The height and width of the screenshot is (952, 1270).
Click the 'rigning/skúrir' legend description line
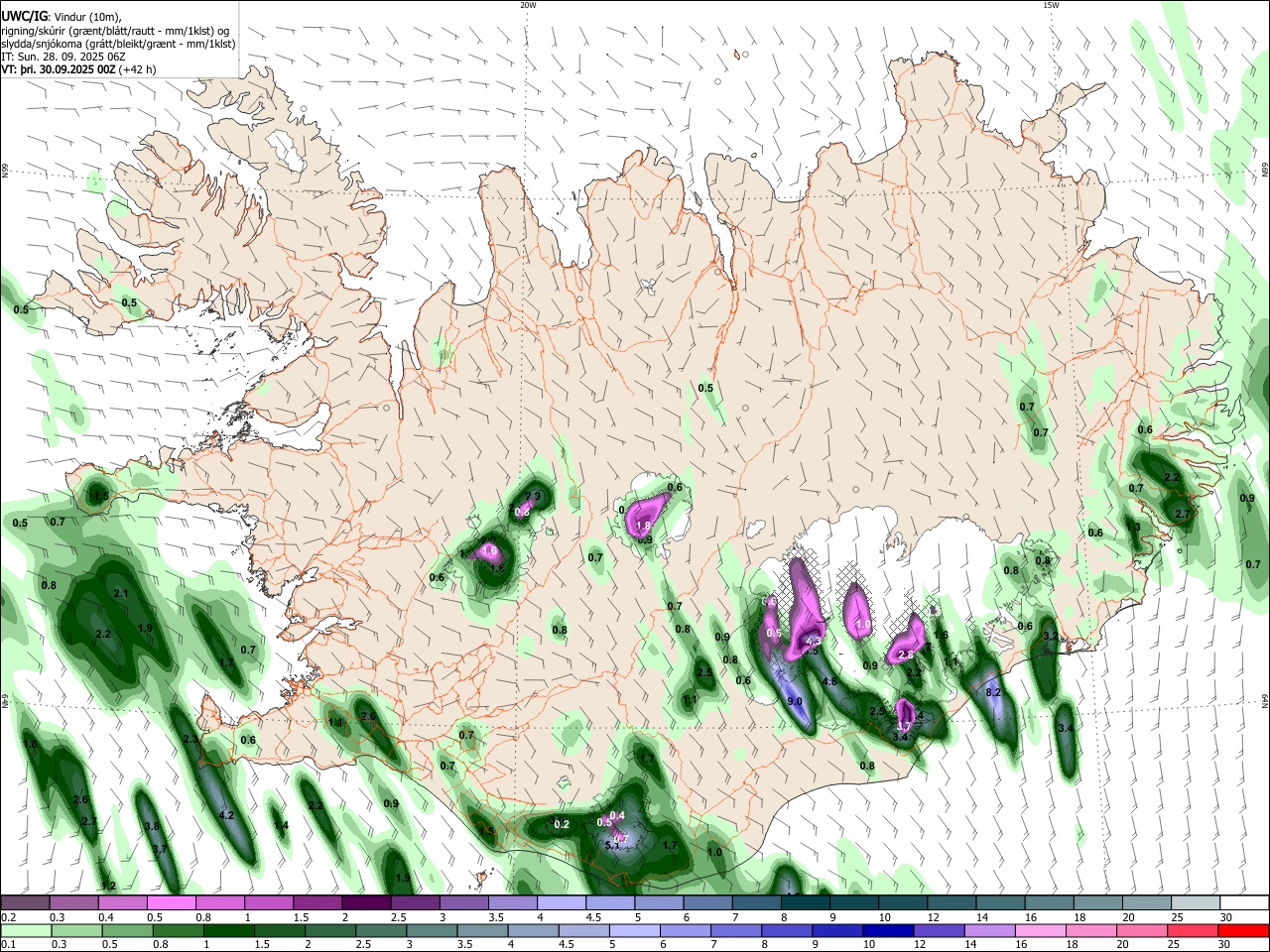[116, 31]
